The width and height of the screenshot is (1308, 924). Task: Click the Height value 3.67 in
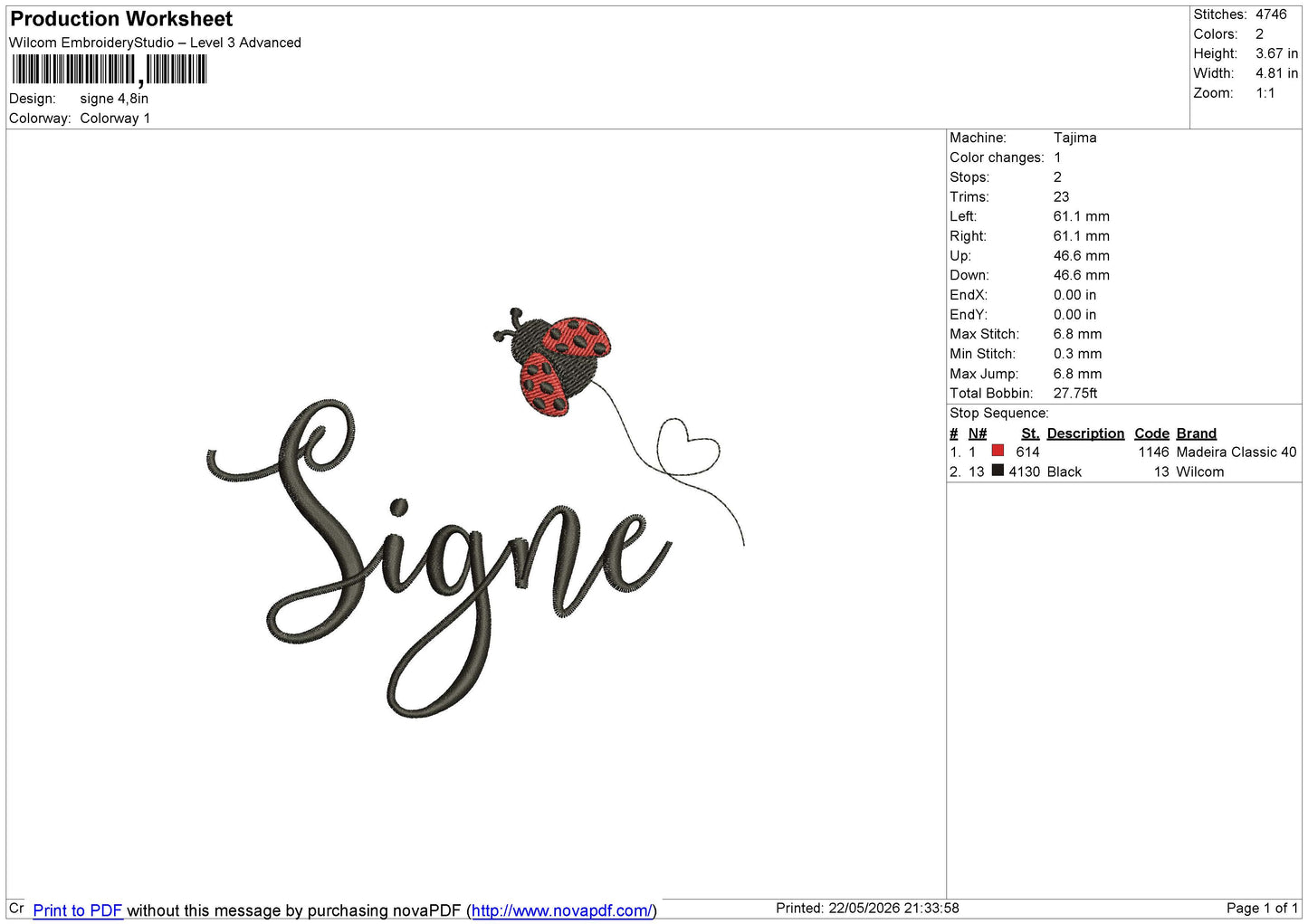point(1276,53)
